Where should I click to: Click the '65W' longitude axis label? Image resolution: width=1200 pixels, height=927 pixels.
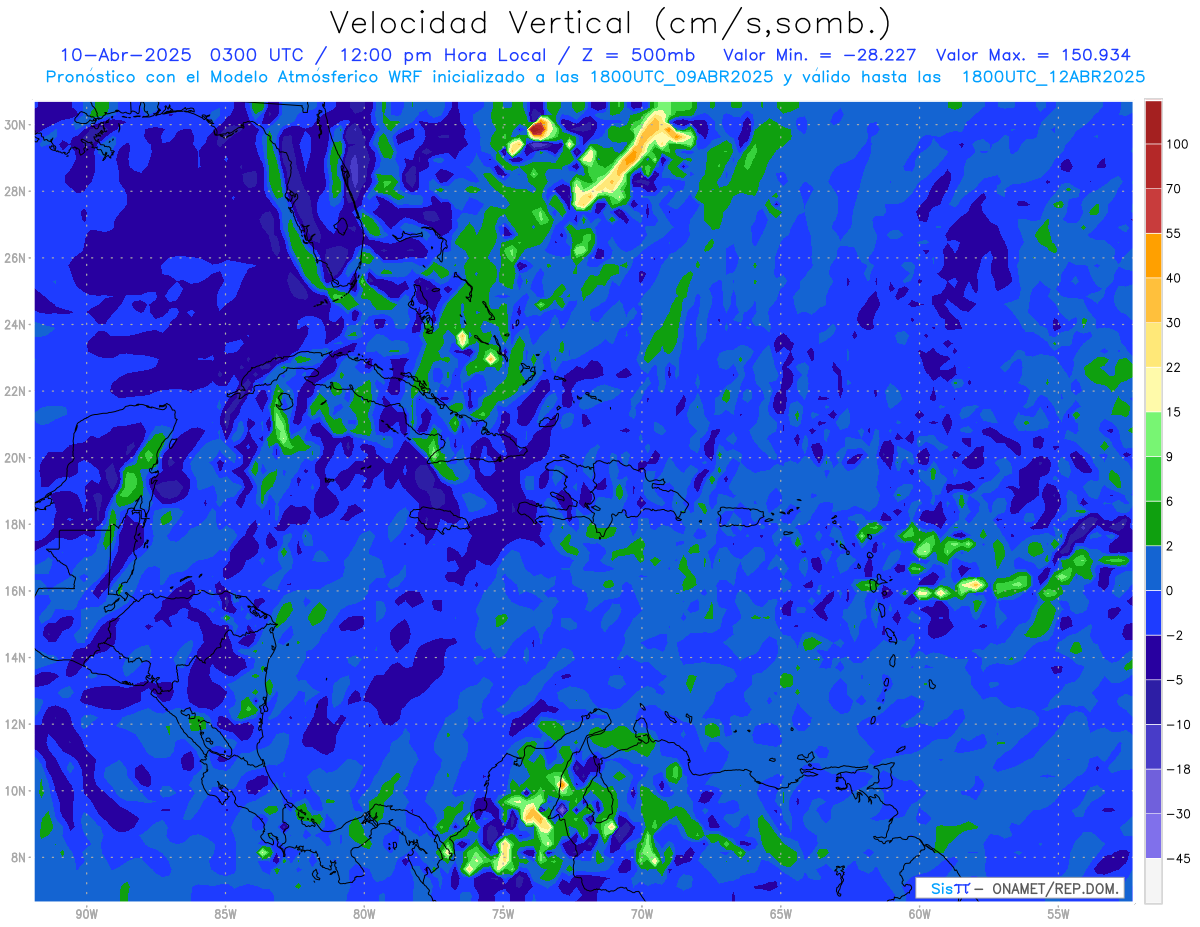coord(781,914)
